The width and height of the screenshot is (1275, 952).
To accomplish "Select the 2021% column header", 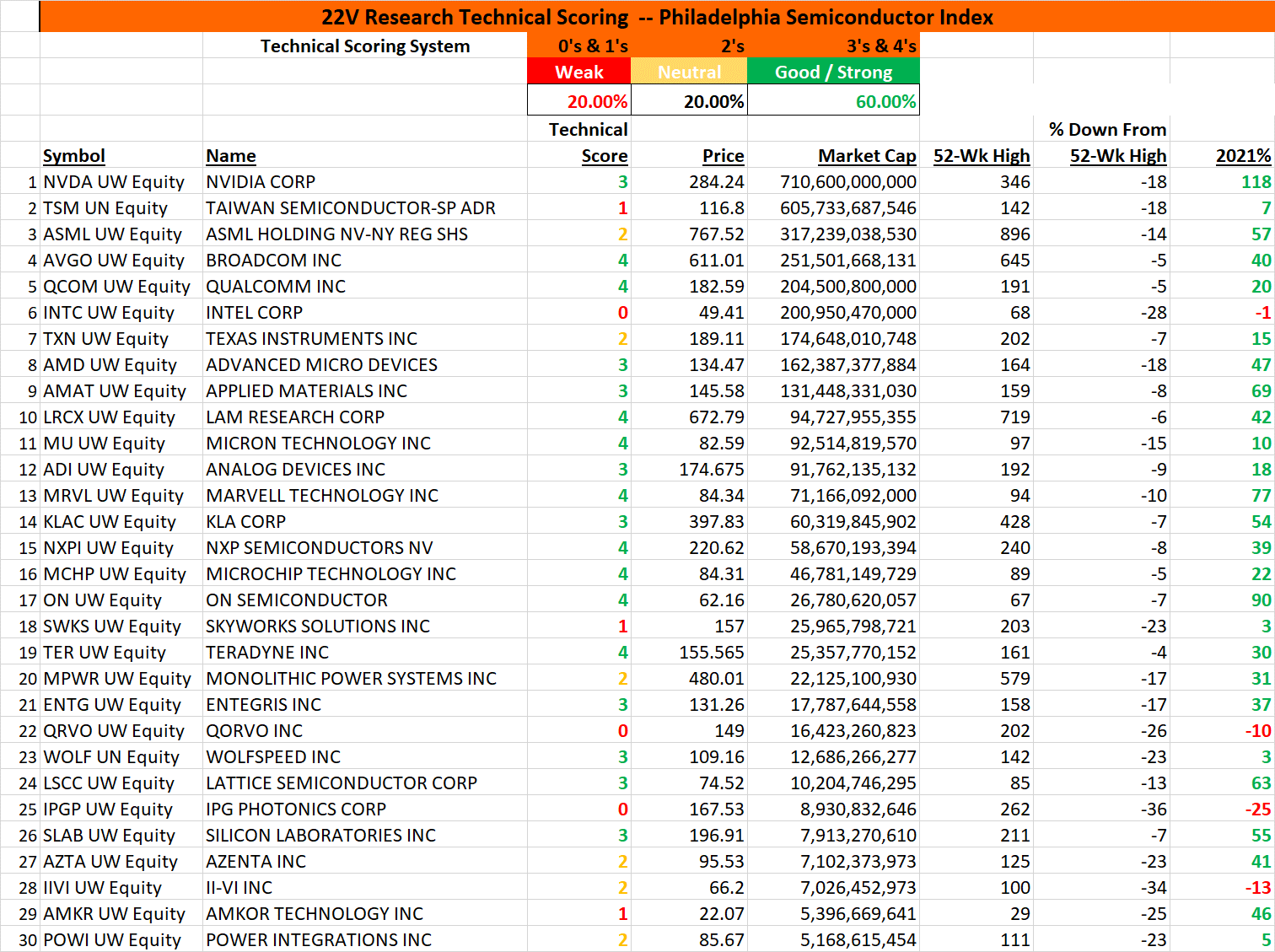I will click(1244, 156).
